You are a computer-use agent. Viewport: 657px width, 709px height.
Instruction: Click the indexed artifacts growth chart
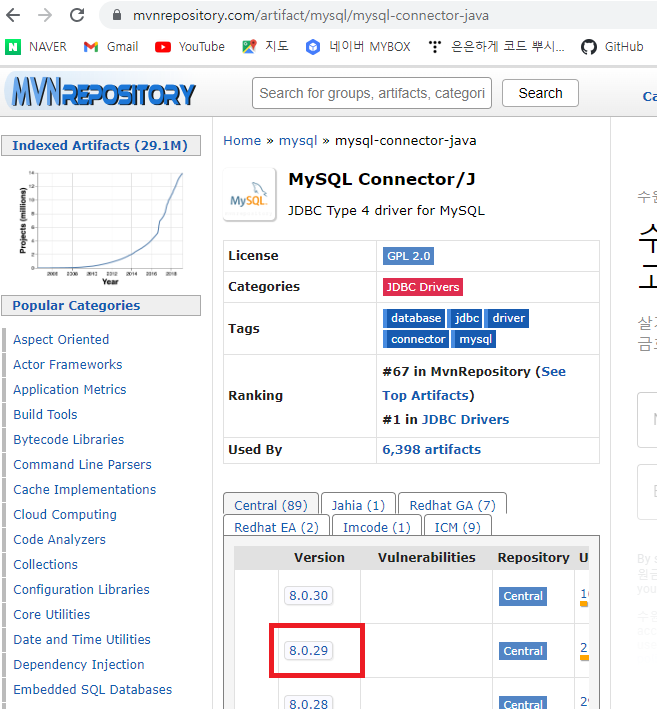pos(101,227)
